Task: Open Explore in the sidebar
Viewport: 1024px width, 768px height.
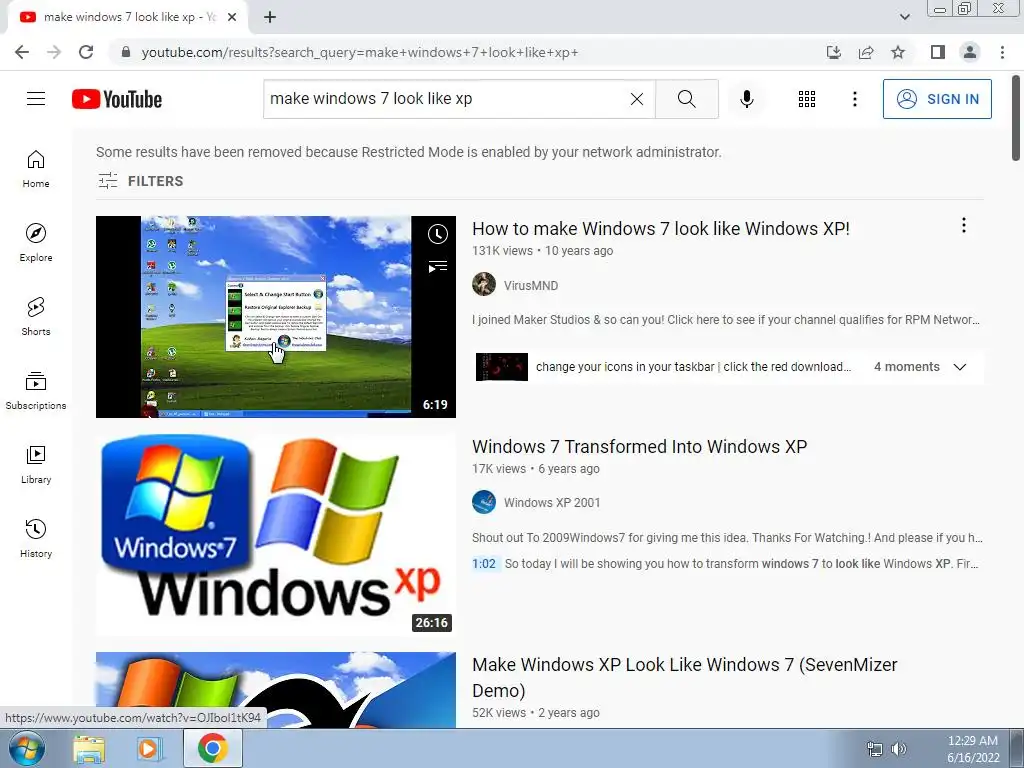Action: (x=36, y=243)
